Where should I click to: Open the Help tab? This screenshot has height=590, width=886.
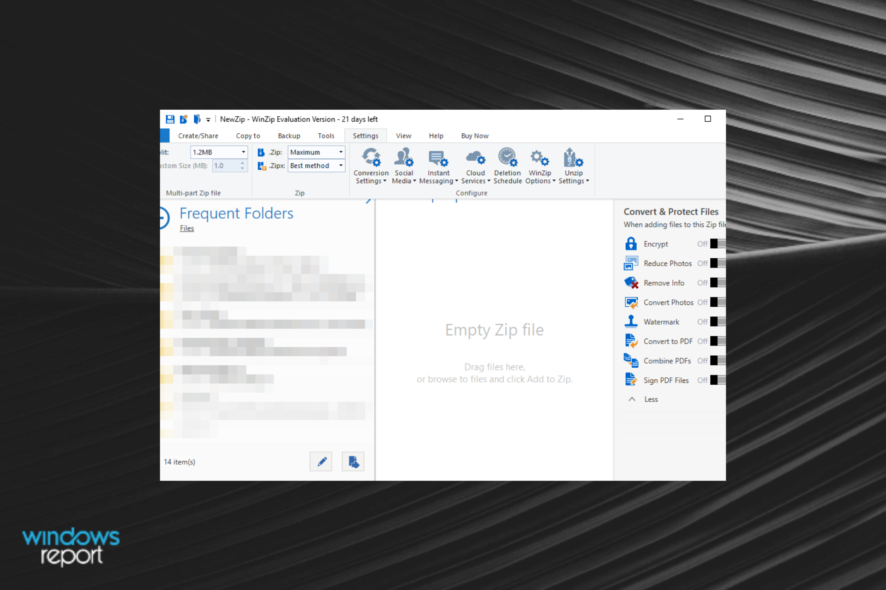pyautogui.click(x=436, y=136)
